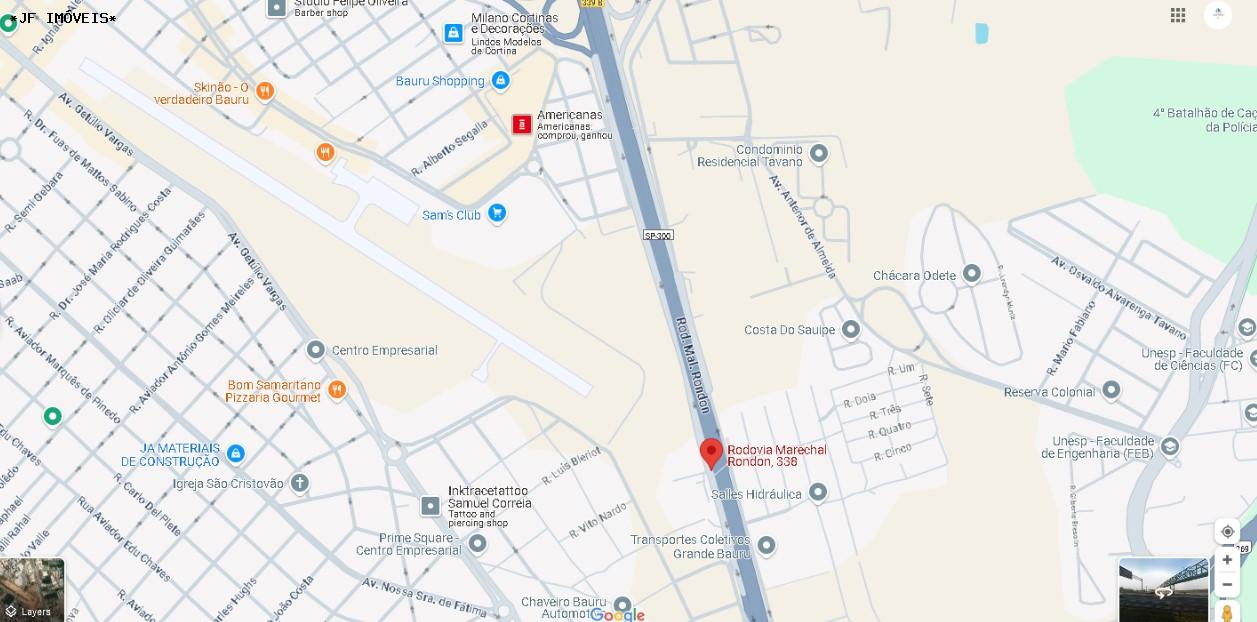Viewport: 1257px width, 622px height.
Task: Center map on my location button
Action: coord(1227,532)
